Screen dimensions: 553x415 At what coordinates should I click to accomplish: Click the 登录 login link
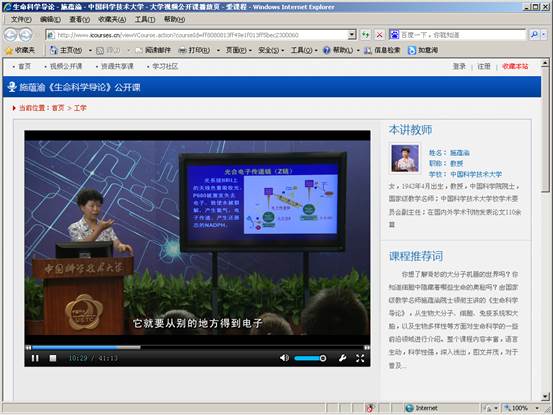(459, 66)
